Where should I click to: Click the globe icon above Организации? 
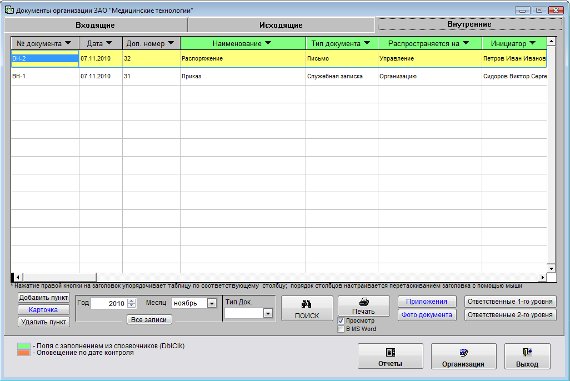pyautogui.click(x=463, y=352)
